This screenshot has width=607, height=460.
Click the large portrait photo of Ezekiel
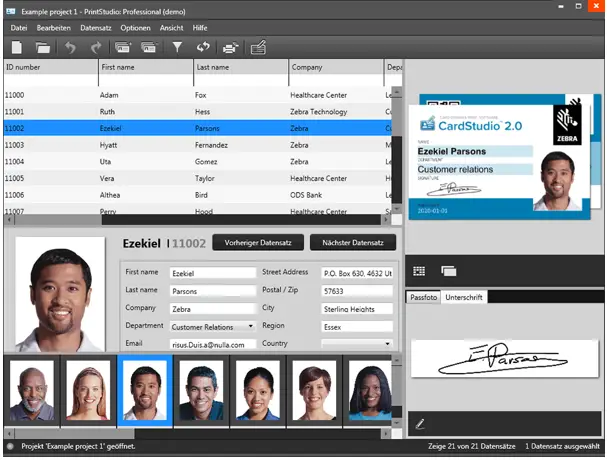(x=60, y=294)
